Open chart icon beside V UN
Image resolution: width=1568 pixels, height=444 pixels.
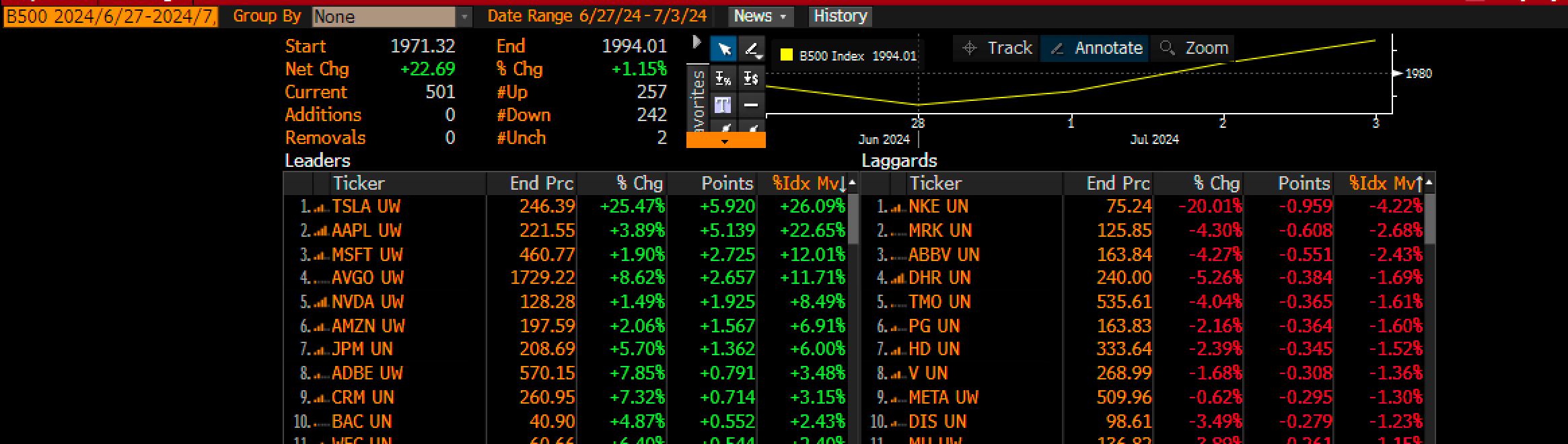tap(898, 374)
